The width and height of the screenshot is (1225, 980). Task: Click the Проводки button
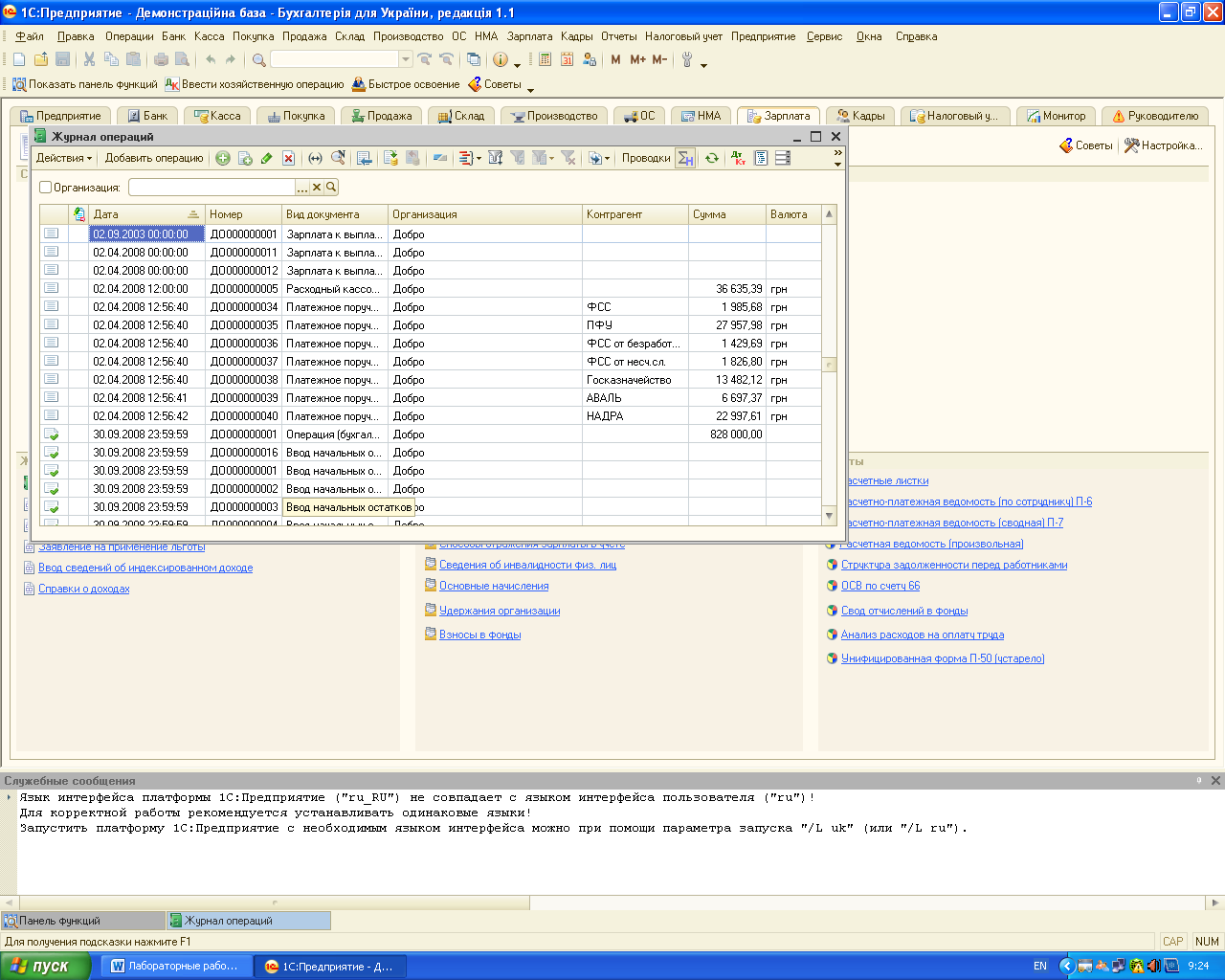(646, 158)
